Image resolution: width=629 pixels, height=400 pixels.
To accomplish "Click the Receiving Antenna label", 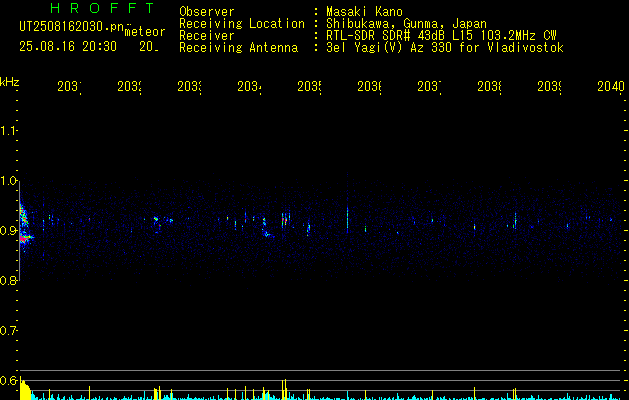I will coord(239,48).
